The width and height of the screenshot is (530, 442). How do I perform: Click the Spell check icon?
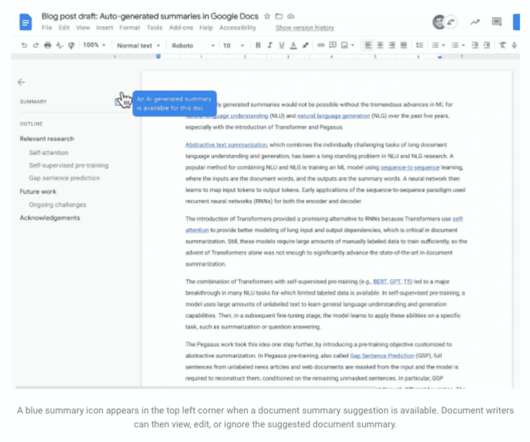pos(59,45)
